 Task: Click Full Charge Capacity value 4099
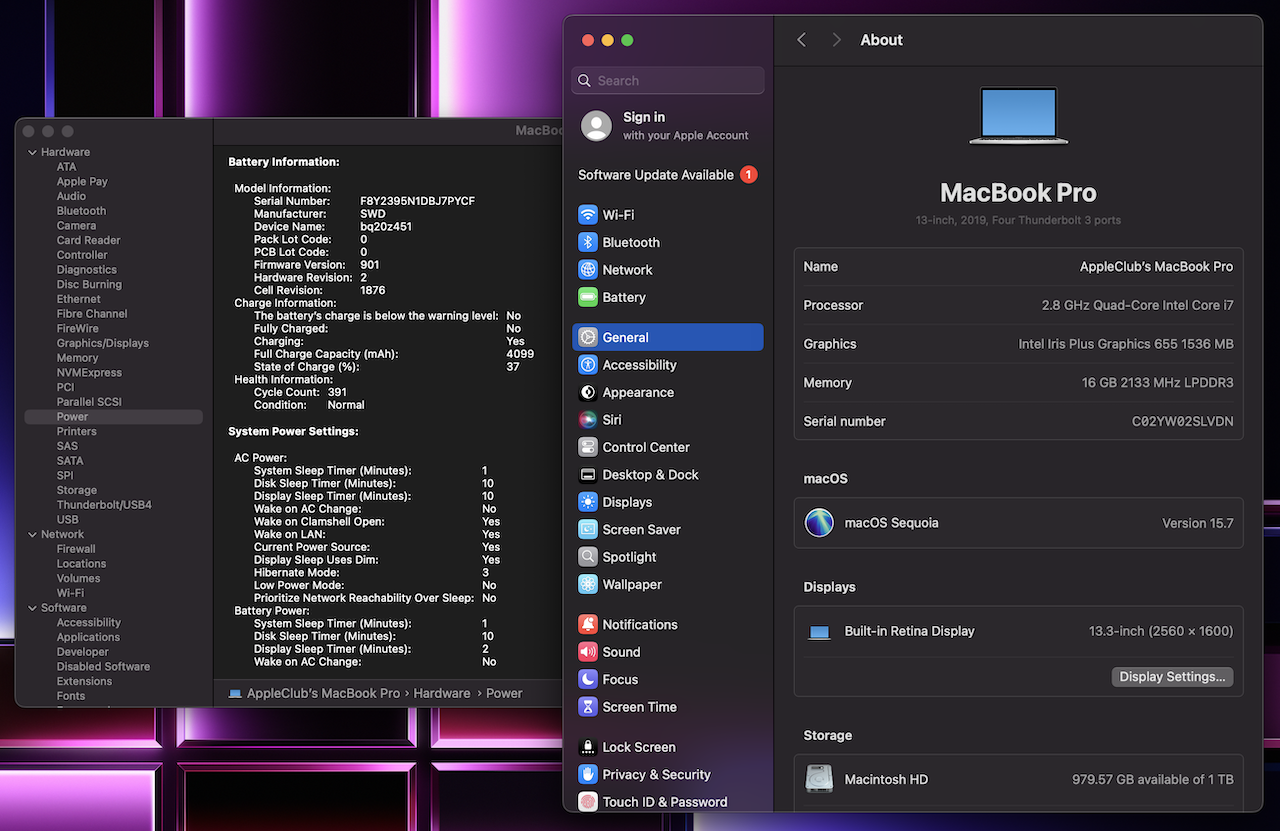click(520, 354)
